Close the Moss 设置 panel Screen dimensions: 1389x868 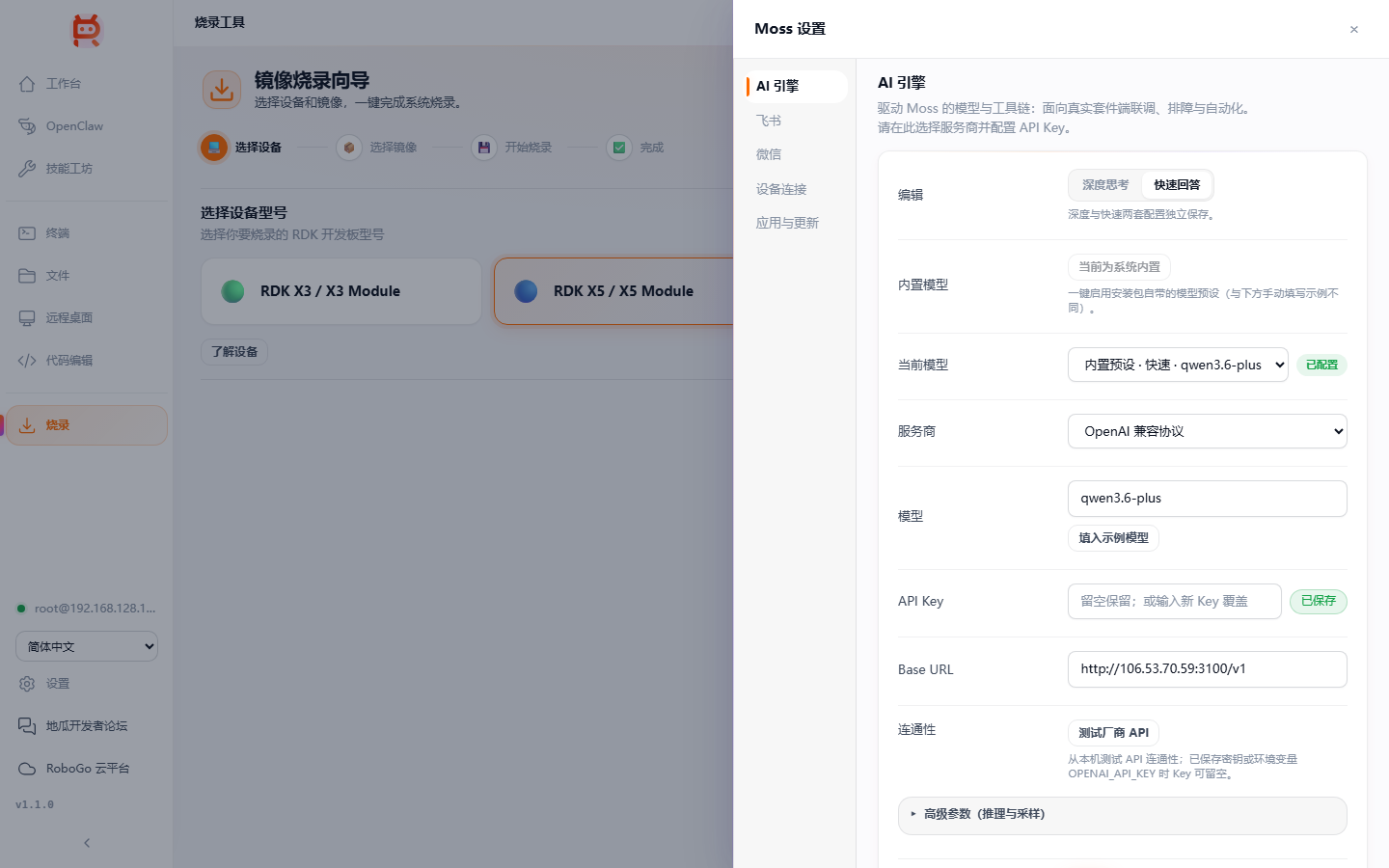coord(1354,30)
